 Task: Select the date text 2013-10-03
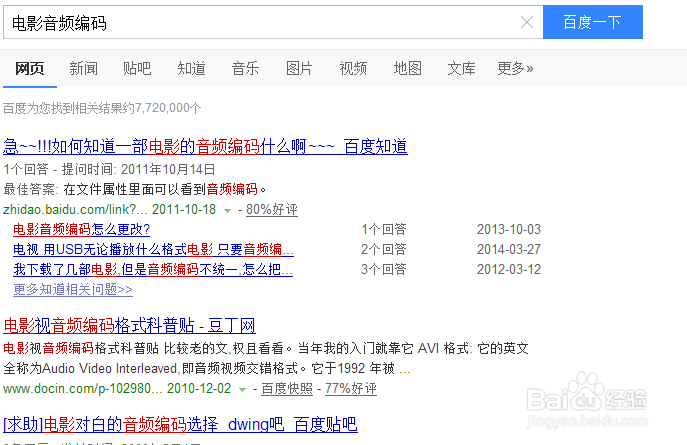point(509,229)
